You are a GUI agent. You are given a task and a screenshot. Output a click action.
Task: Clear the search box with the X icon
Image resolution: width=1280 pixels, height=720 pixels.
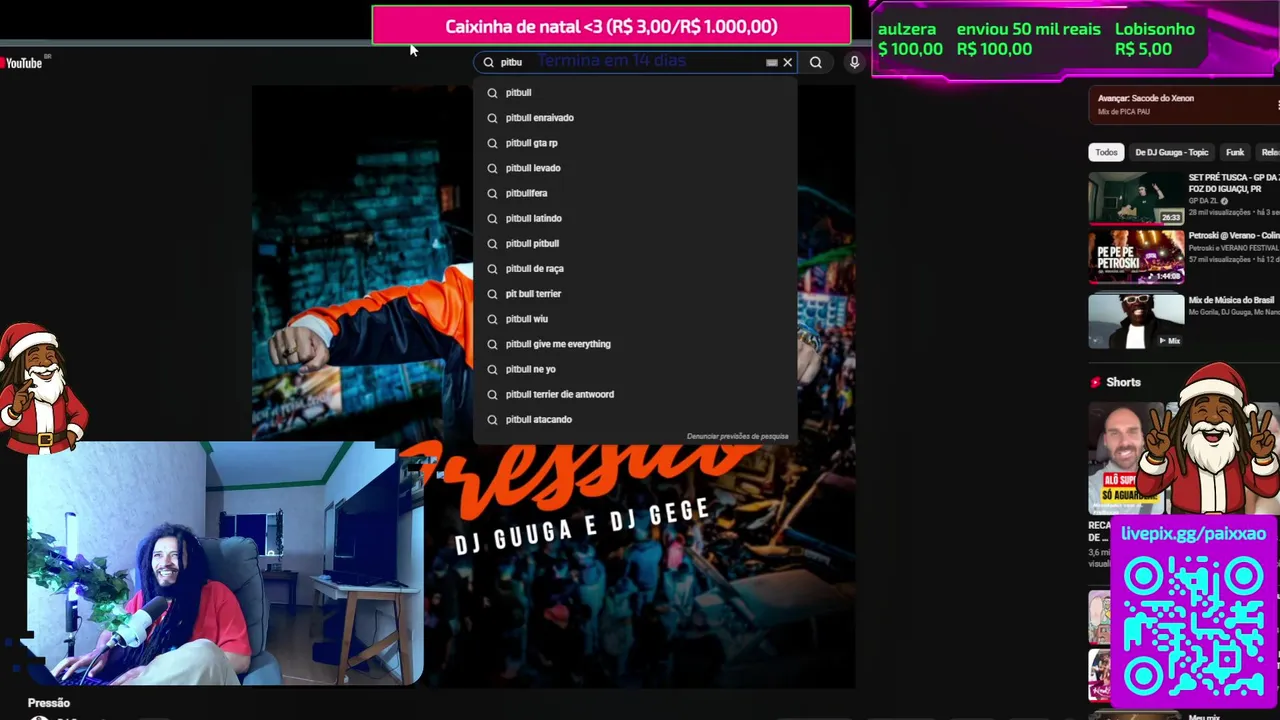[x=788, y=62]
